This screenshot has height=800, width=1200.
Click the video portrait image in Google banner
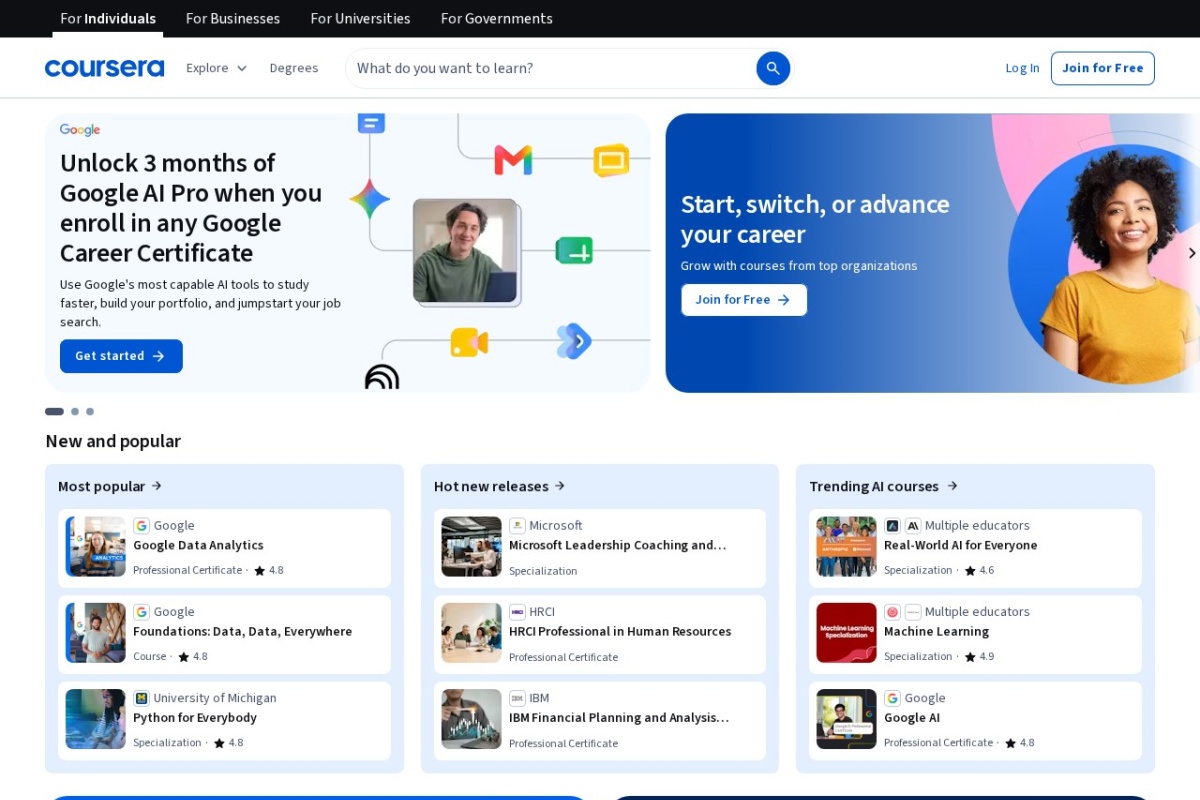click(x=465, y=250)
